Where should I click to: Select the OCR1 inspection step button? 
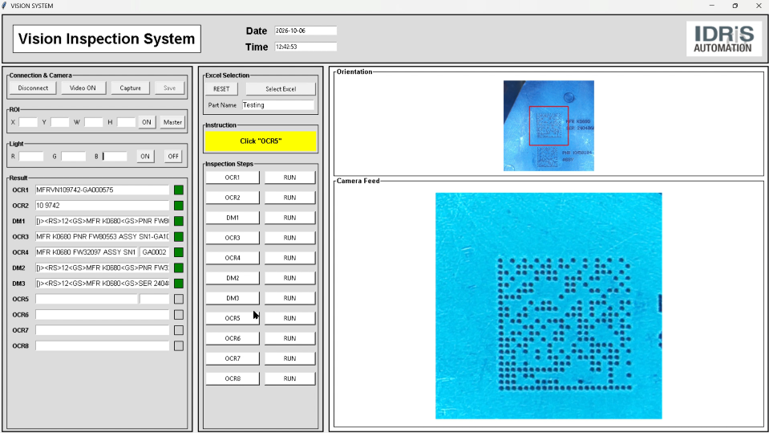pyautogui.click(x=232, y=178)
